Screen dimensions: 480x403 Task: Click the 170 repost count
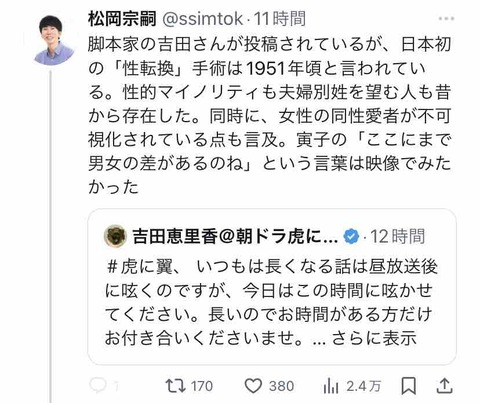[202, 386]
